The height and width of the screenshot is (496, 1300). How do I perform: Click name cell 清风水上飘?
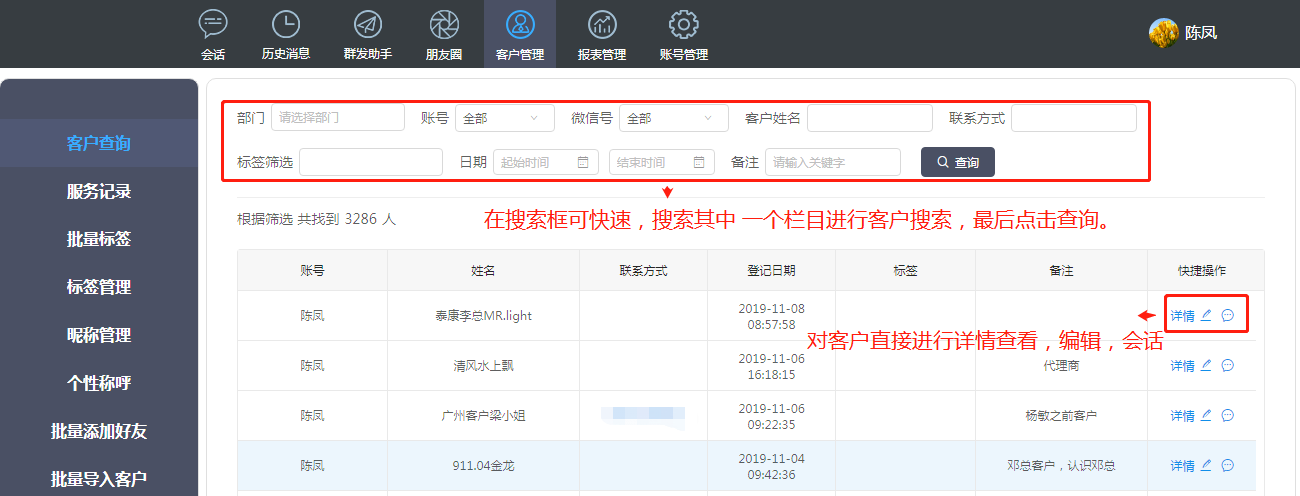coord(483,366)
